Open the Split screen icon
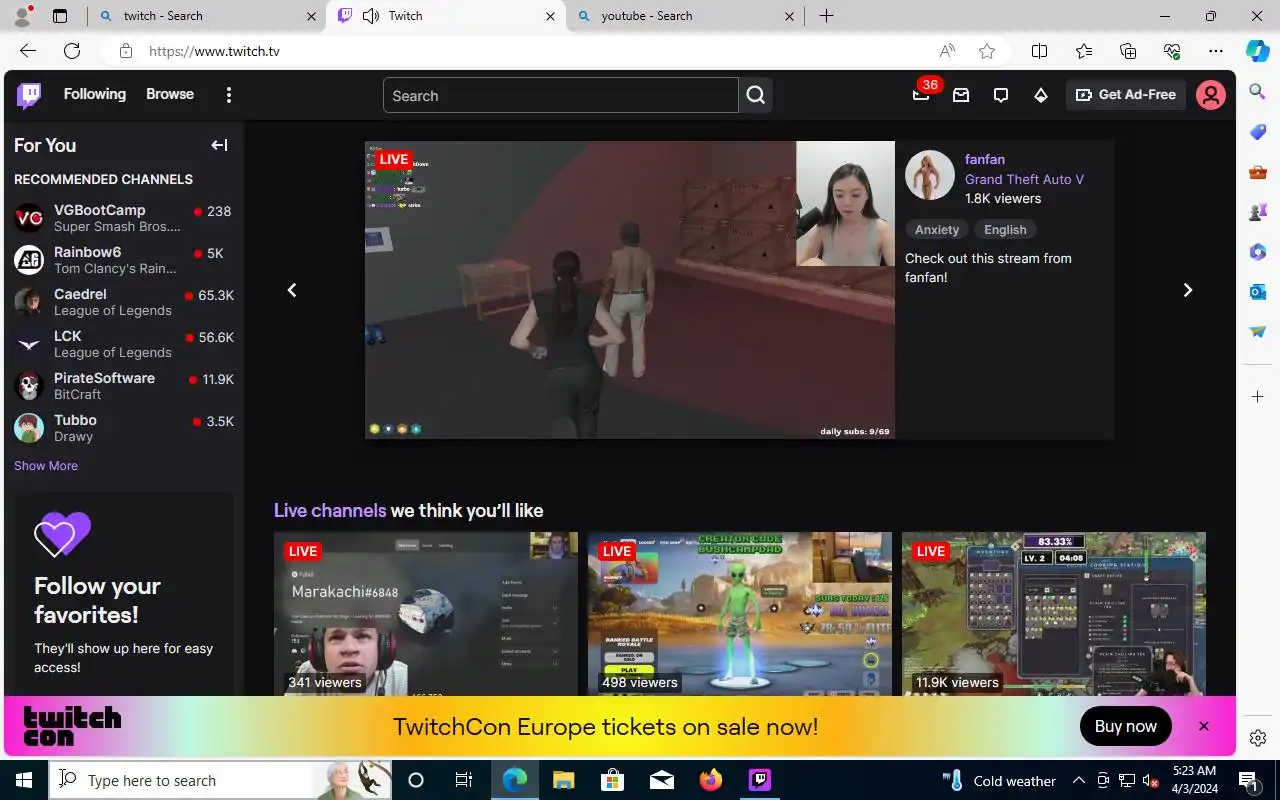Image resolution: width=1280 pixels, height=800 pixels. [1040, 51]
